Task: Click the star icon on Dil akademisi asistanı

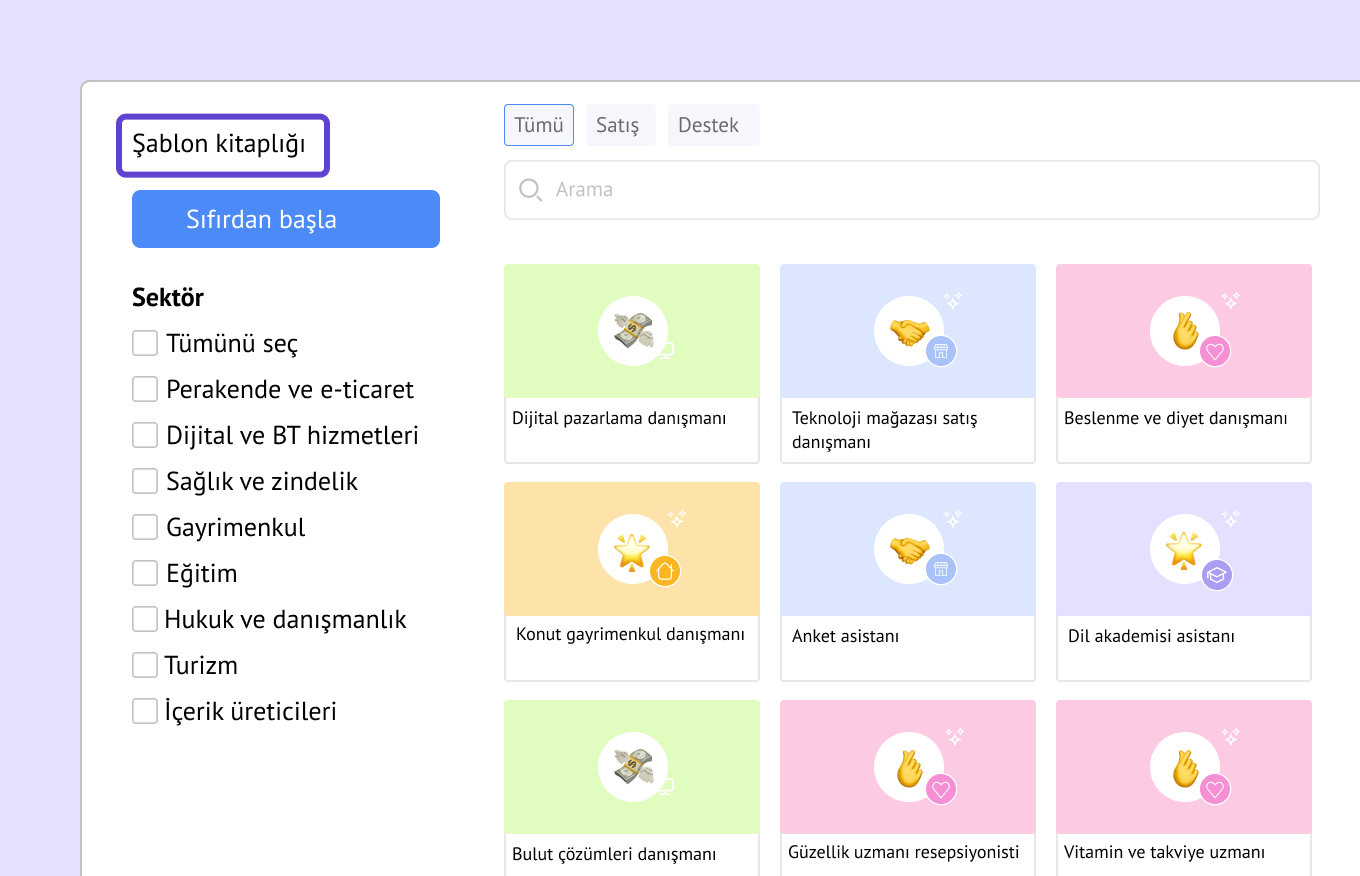Action: (1184, 549)
